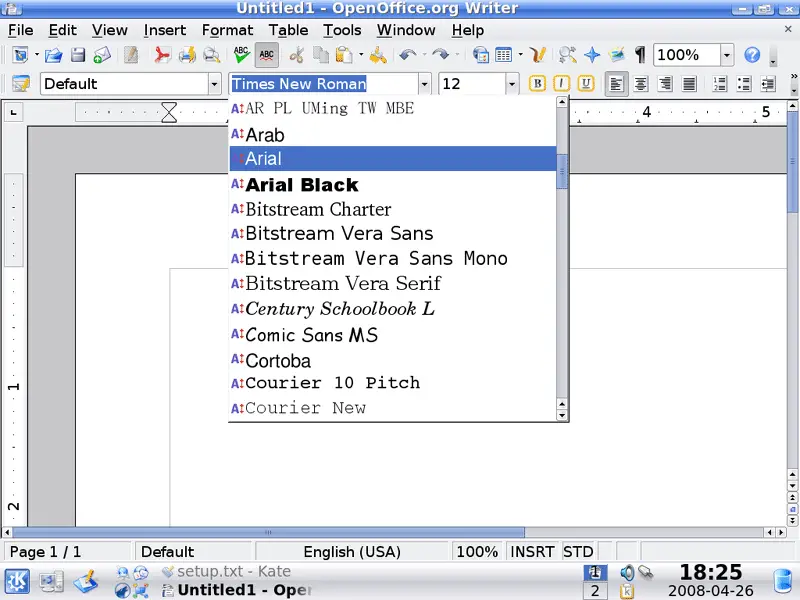Click the Undo arrow icon
Screen dimensions: 800x600
click(407, 55)
